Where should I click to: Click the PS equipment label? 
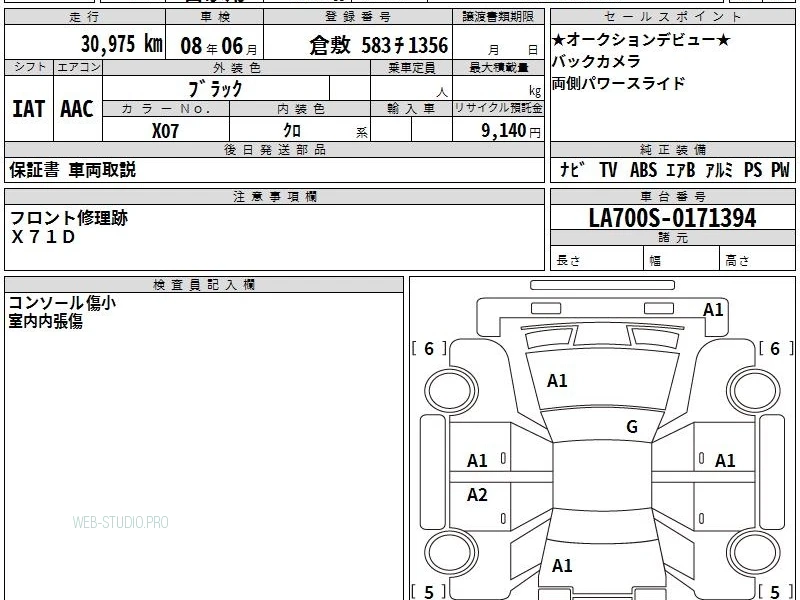coord(753,169)
